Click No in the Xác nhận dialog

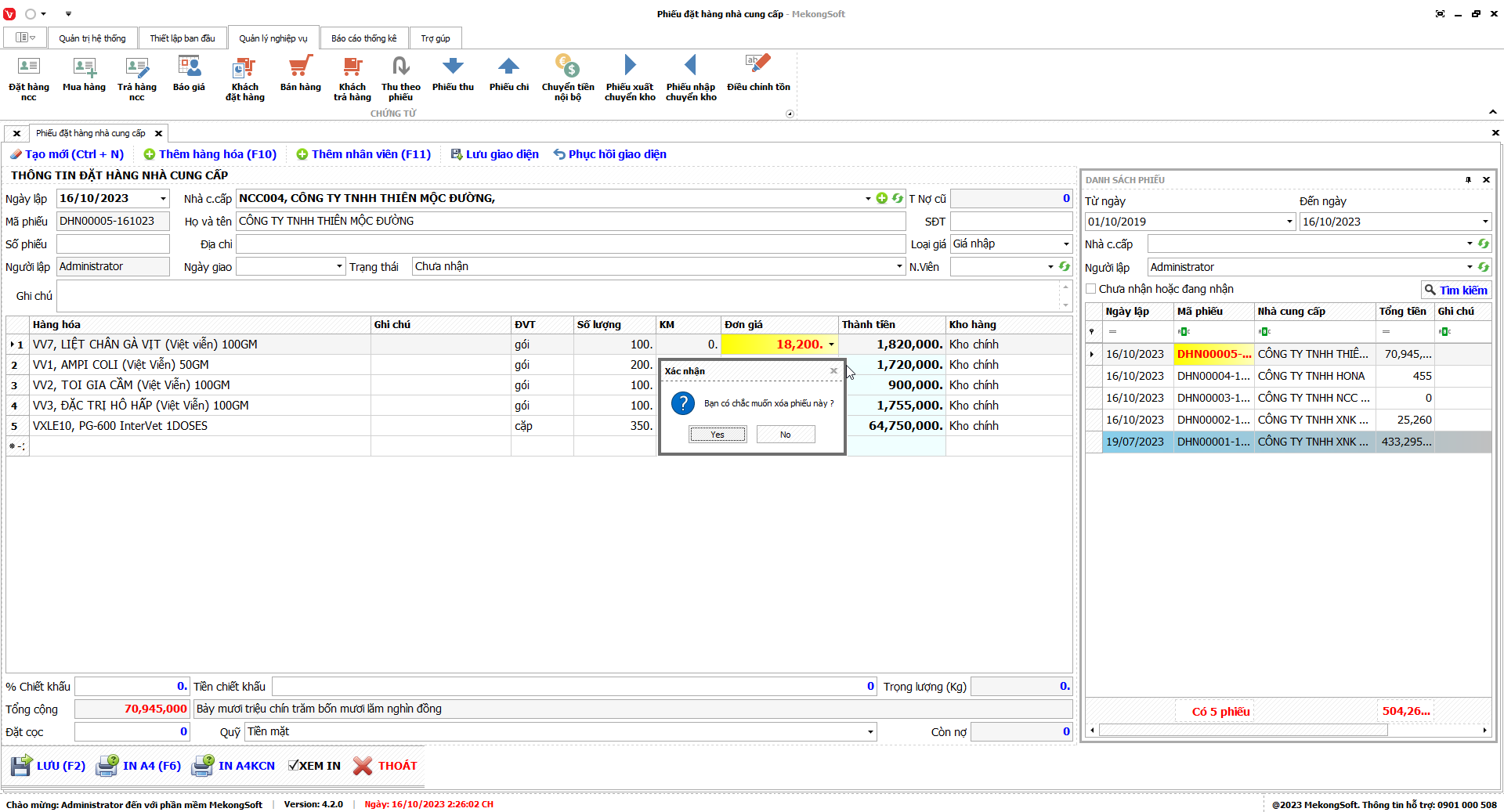click(785, 435)
